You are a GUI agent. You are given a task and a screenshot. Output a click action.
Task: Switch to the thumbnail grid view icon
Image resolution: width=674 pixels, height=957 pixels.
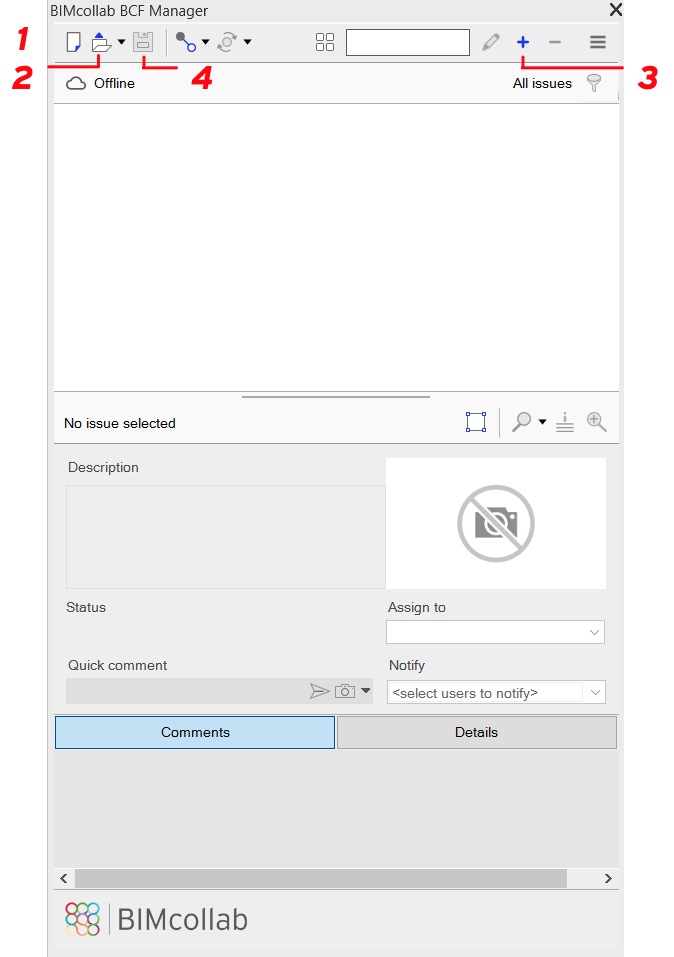[x=325, y=42]
